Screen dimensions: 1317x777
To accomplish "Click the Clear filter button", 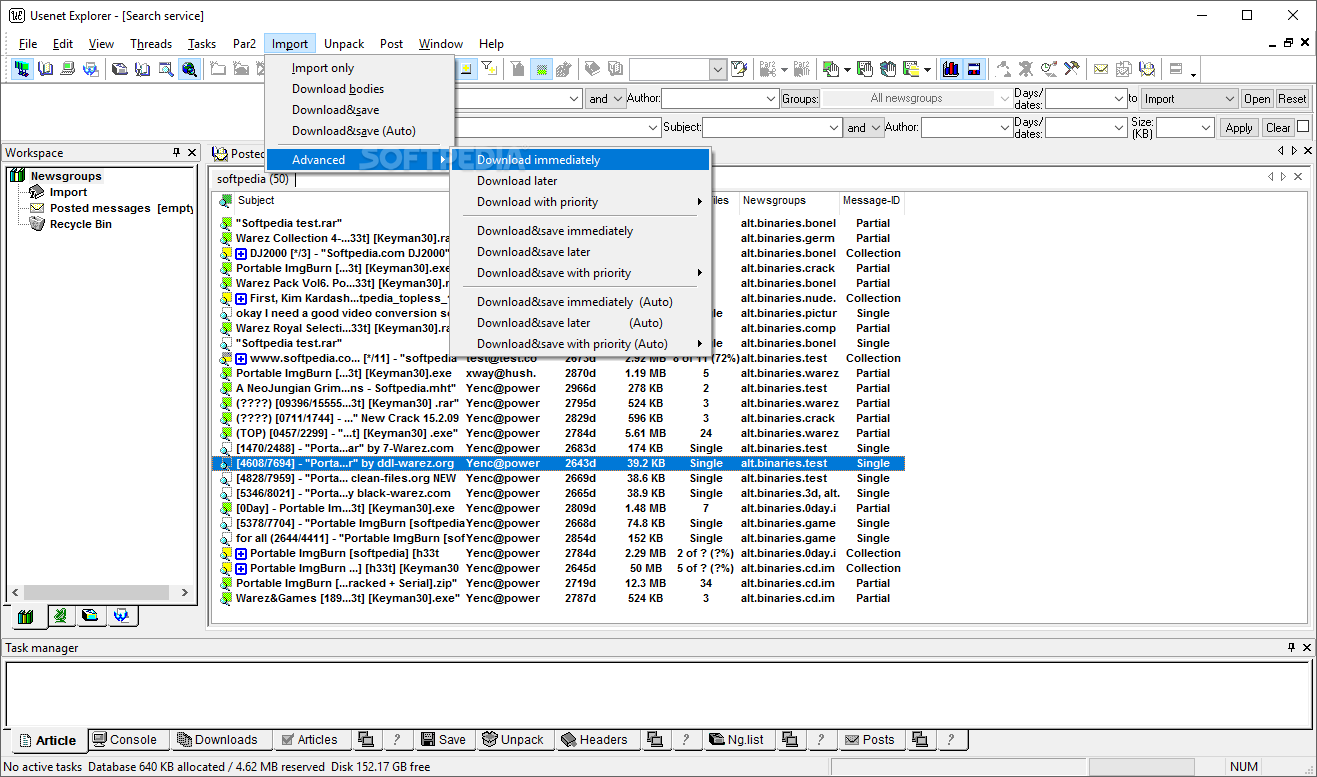I will tap(1278, 127).
